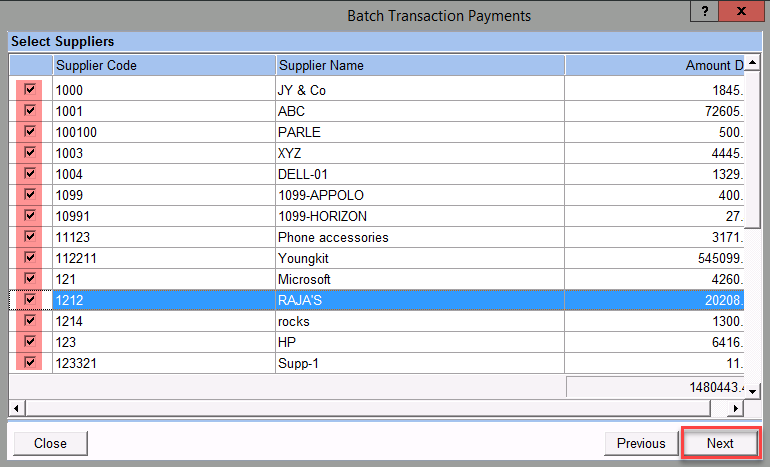Toggle the checkbox for DELL-01
This screenshot has width=770, height=467.
point(30,174)
